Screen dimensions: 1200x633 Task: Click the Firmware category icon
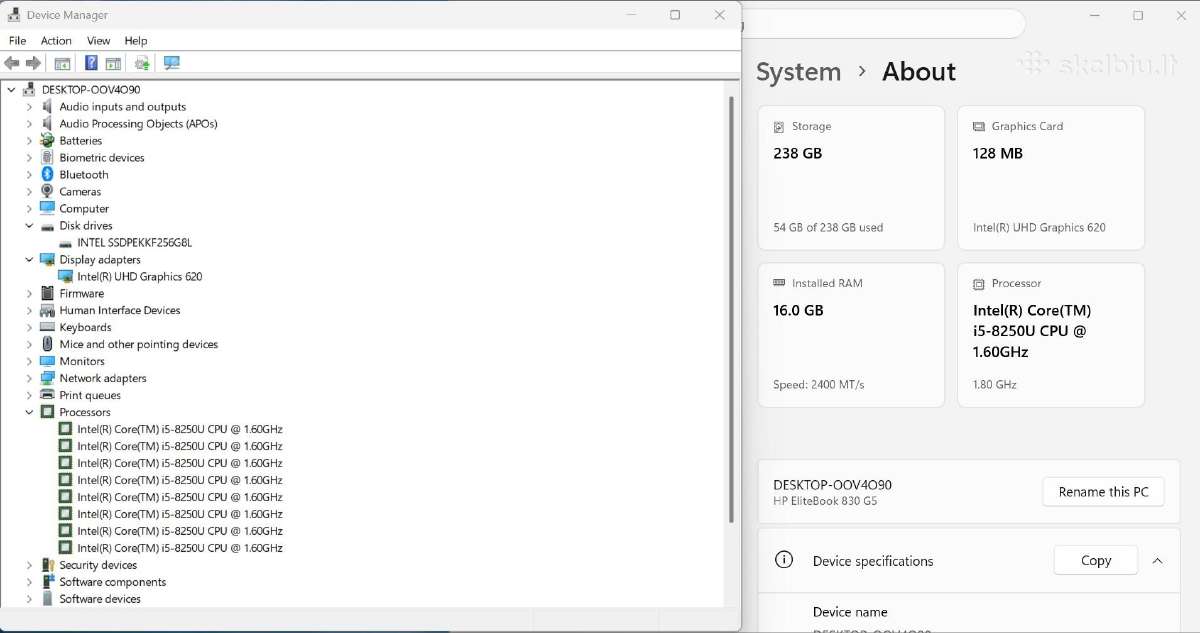(x=47, y=293)
